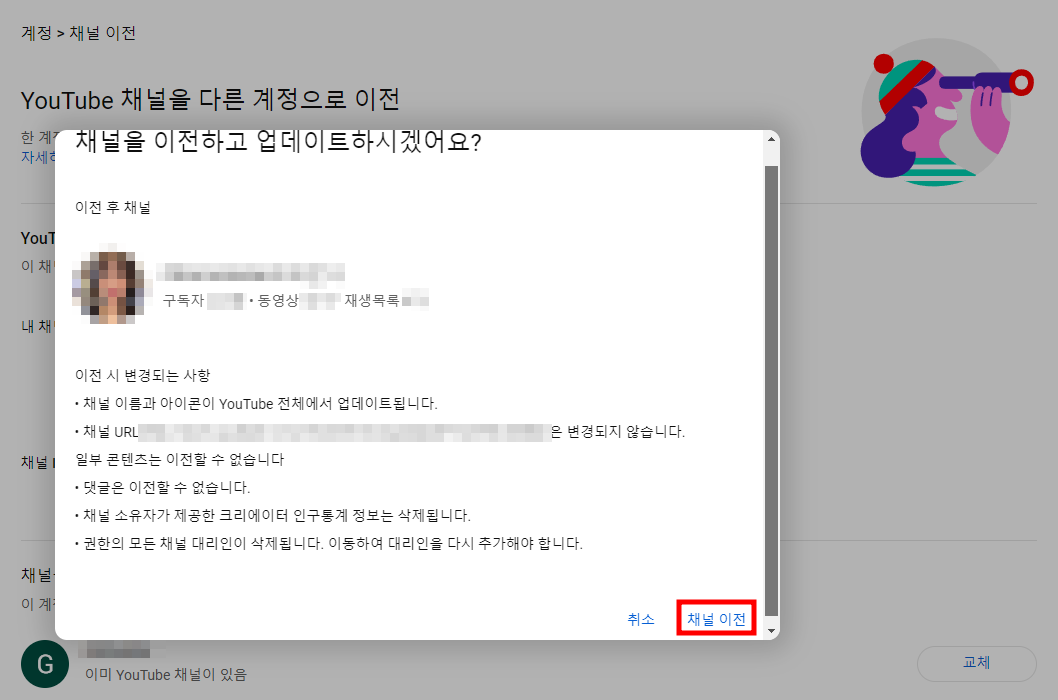Image resolution: width=1058 pixels, height=700 pixels.
Task: Click the dialog's vertical scrollbar thumb
Action: (771, 390)
